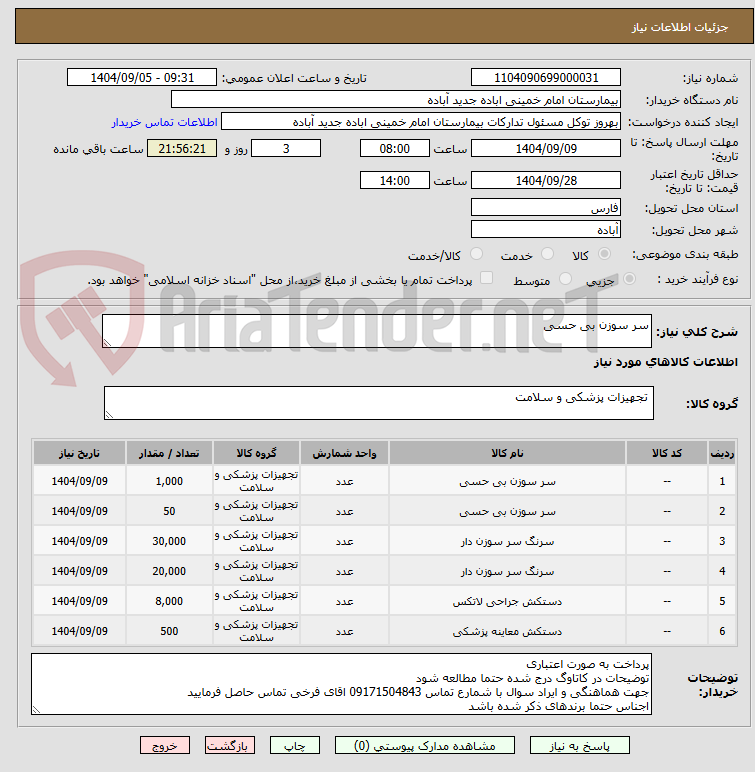Click the تاریخ نیاز column header
The height and width of the screenshot is (772, 755).
pos(79,453)
